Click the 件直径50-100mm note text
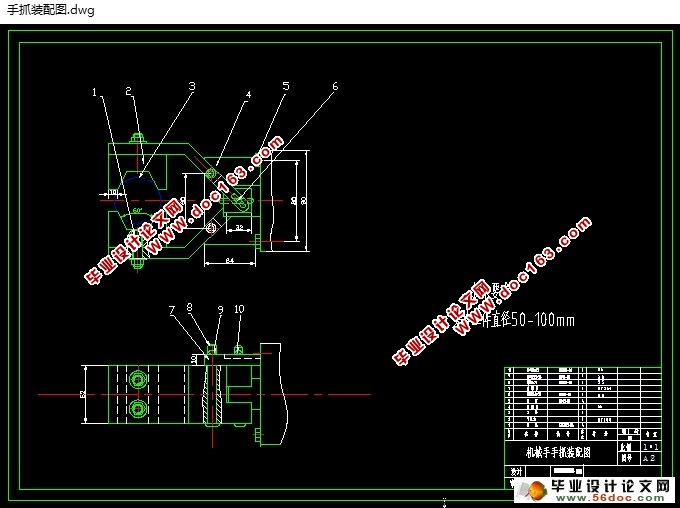Screen dimensions: 680x508 click(x=529, y=320)
